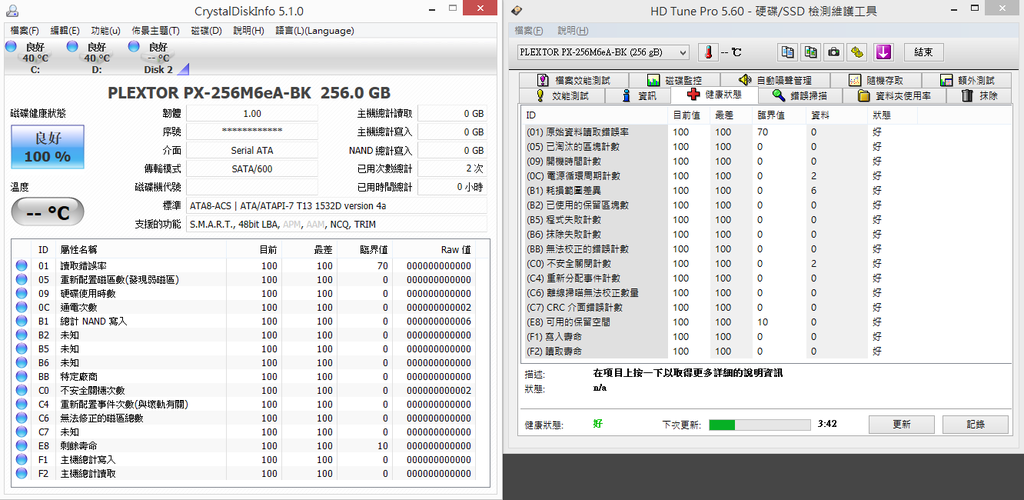This screenshot has height=500, width=1024.
Task: Open the 檔案(F) menu in HD Tune
Action: 528,31
